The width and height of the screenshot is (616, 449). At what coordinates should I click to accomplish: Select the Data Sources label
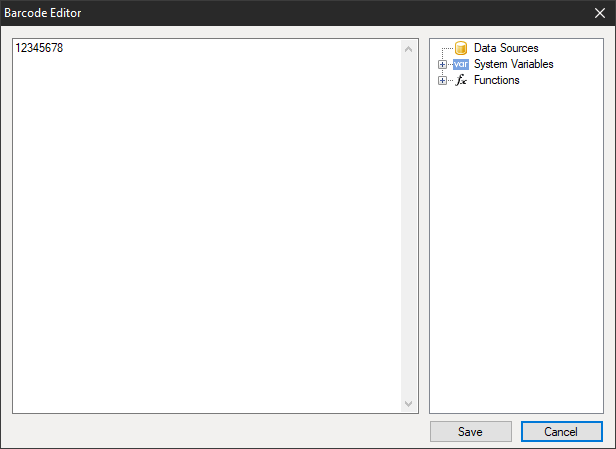[505, 48]
